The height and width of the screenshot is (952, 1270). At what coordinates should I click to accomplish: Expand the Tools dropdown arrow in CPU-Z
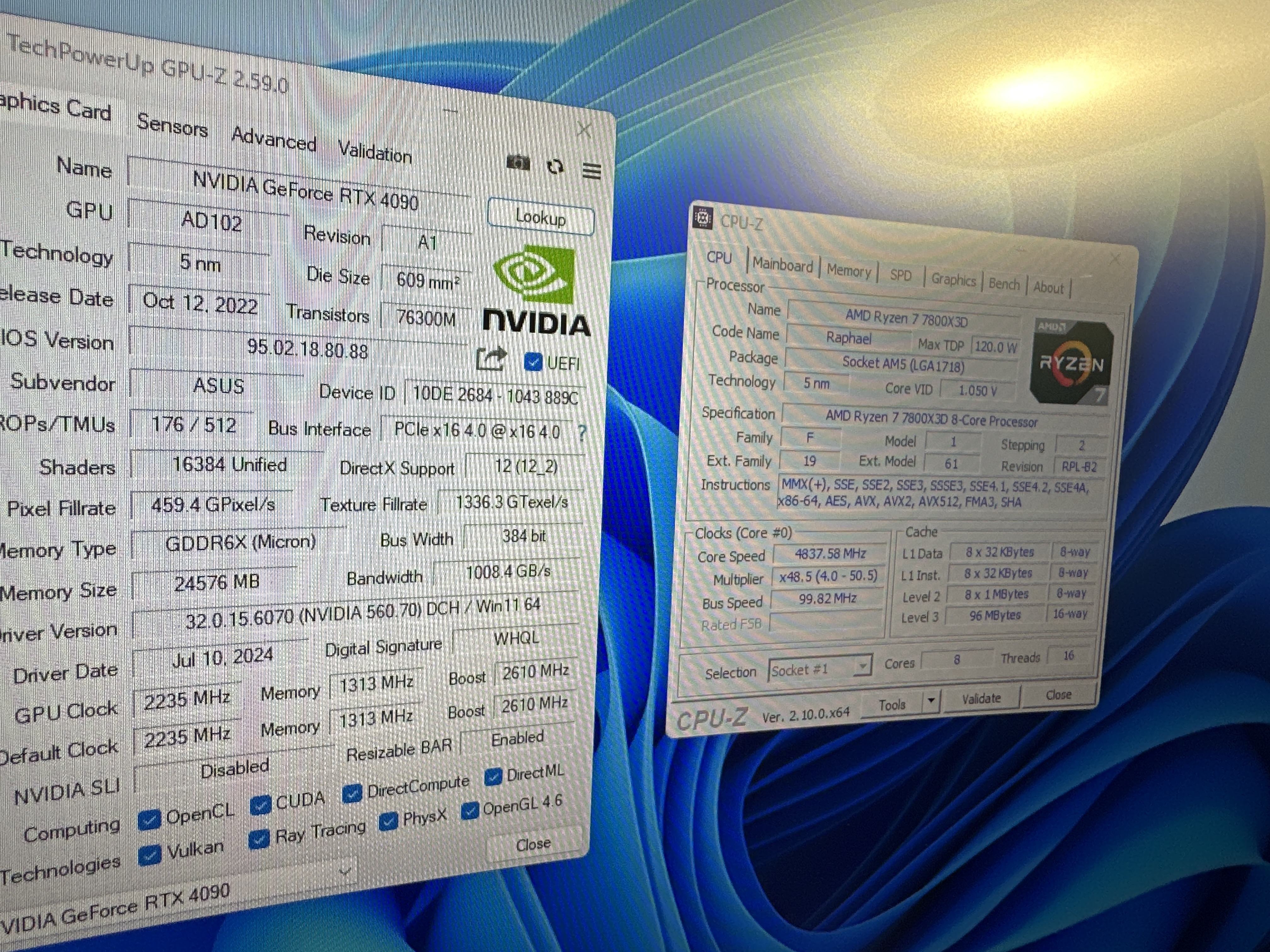coord(931,701)
